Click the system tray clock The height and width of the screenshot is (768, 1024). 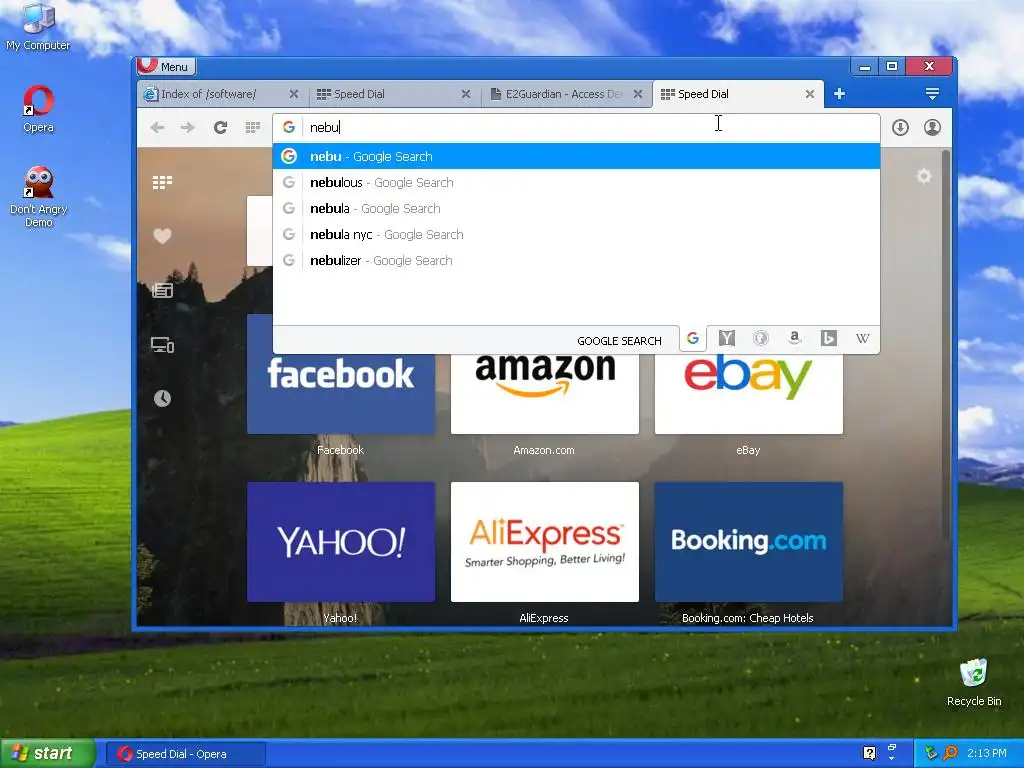pyautogui.click(x=986, y=754)
